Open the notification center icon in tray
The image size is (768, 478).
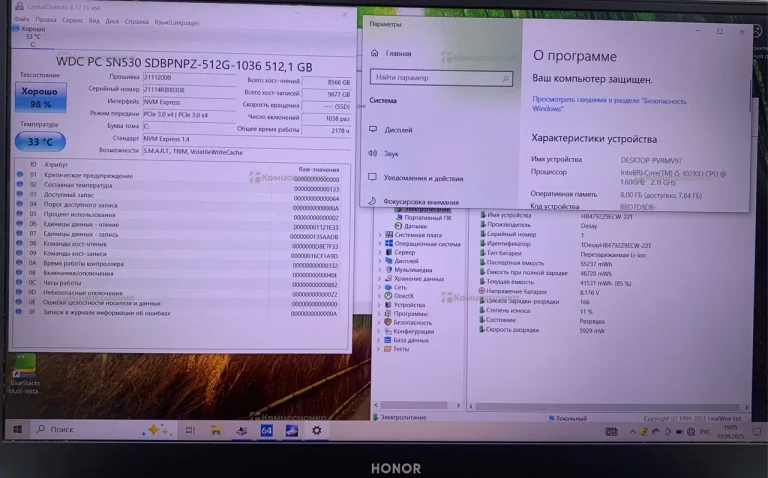point(757,431)
